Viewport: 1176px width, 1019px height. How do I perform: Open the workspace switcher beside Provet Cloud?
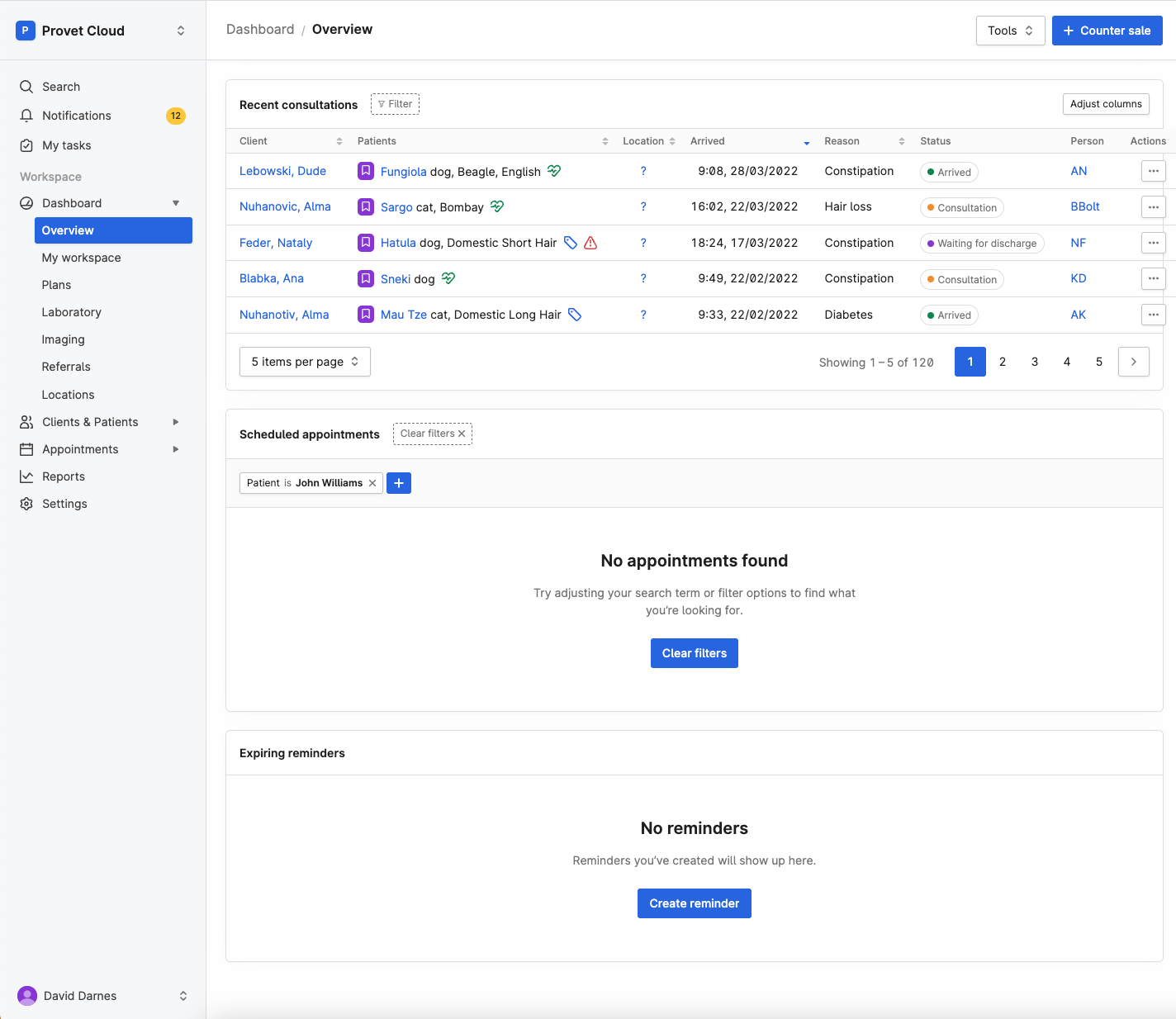click(x=181, y=31)
